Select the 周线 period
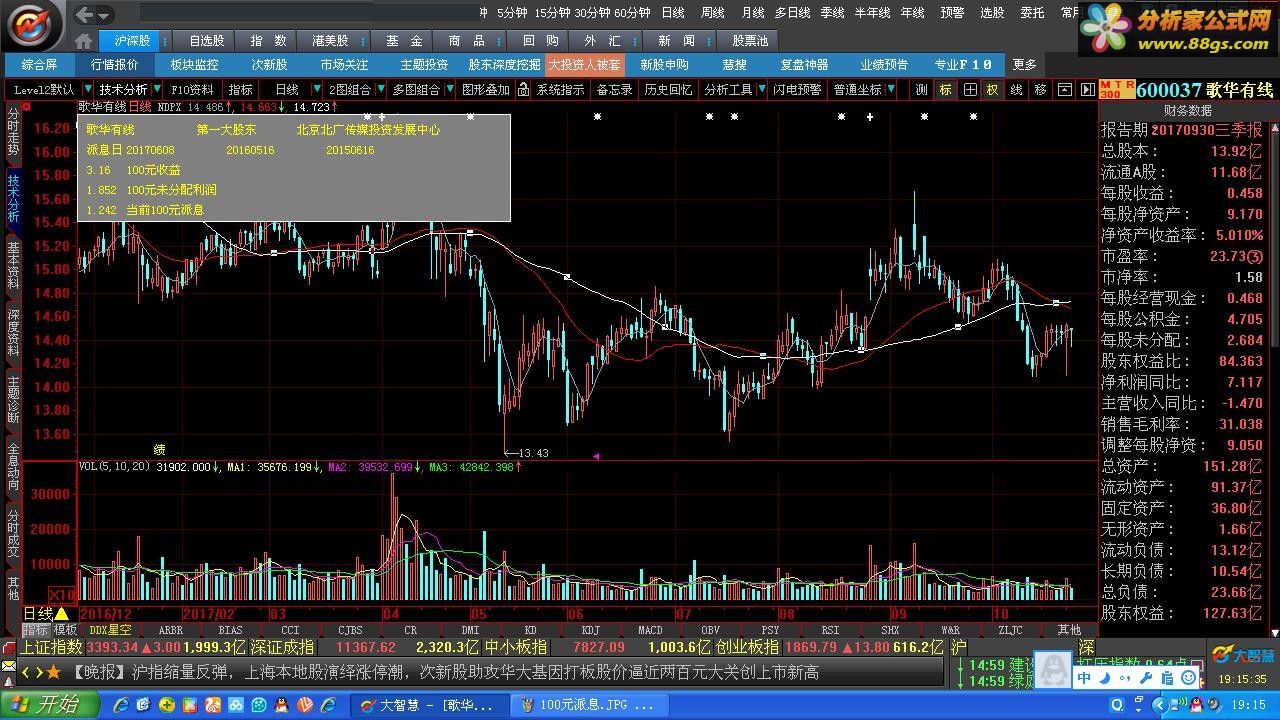The image size is (1280, 720). point(713,13)
